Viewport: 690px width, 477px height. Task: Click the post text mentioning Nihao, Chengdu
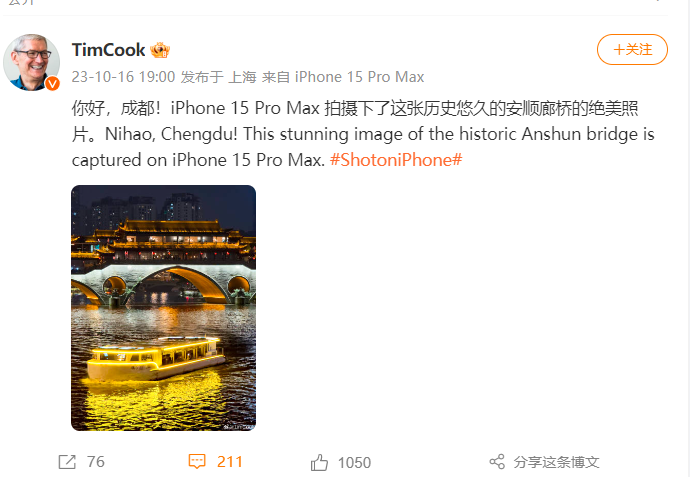click(363, 134)
